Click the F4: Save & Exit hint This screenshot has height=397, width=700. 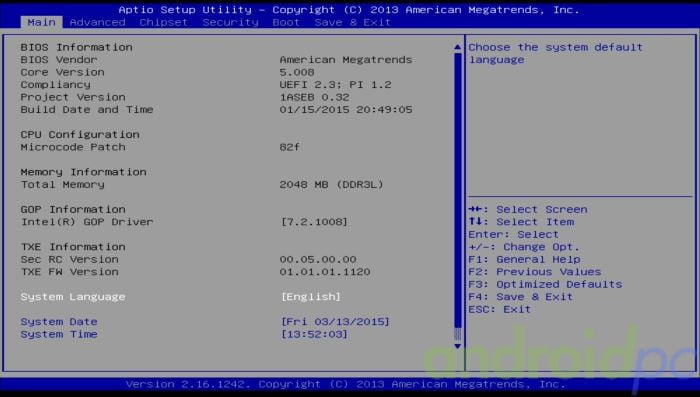[521, 297]
